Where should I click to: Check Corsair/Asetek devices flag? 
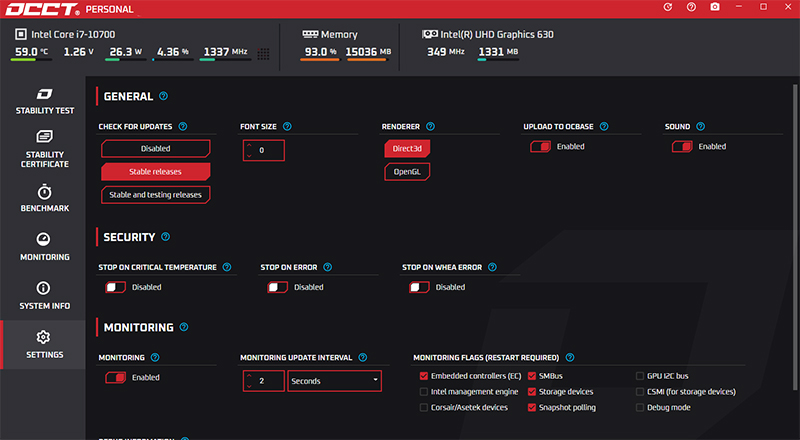(x=423, y=407)
